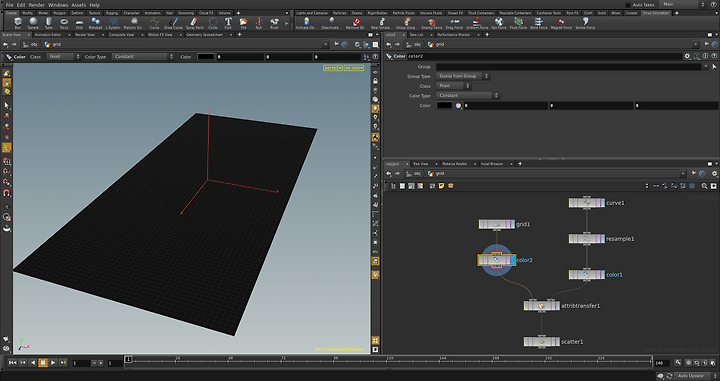The image size is (720, 381).
Task: Switch to the Material Palette tab
Action: point(454,164)
